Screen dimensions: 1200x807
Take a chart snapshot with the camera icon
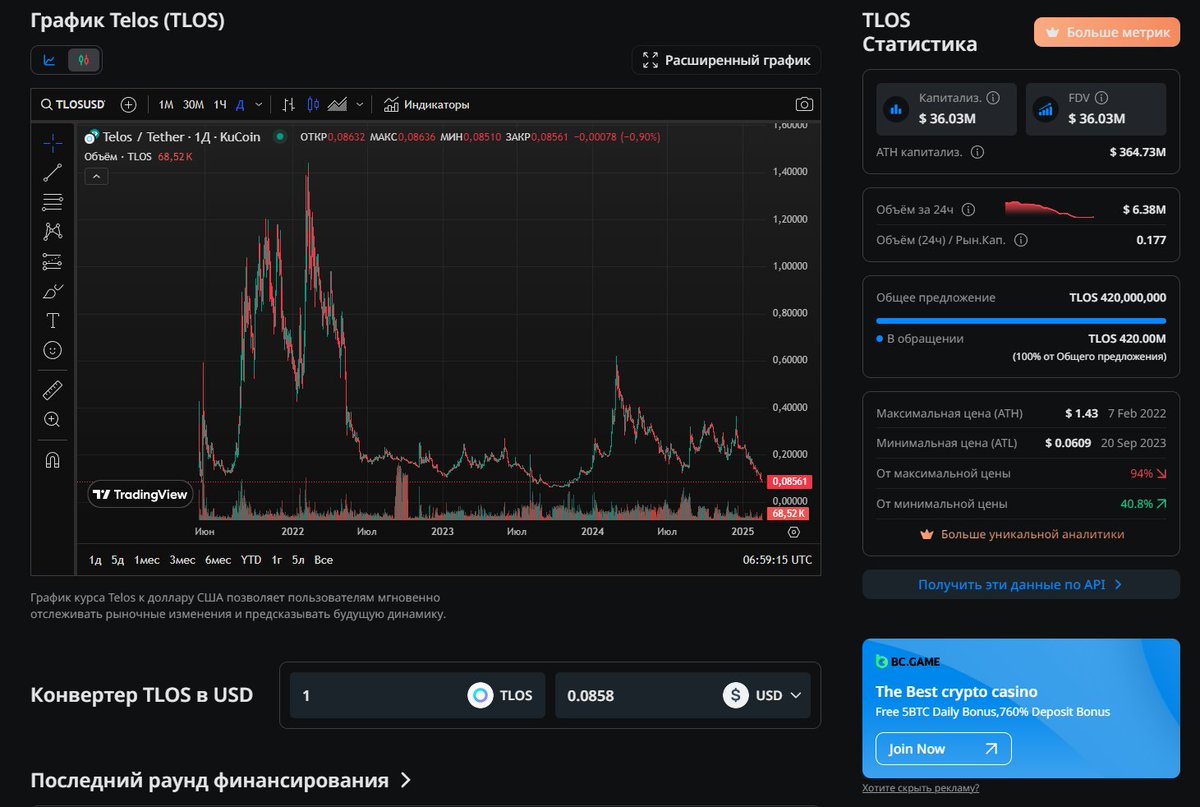tap(805, 103)
